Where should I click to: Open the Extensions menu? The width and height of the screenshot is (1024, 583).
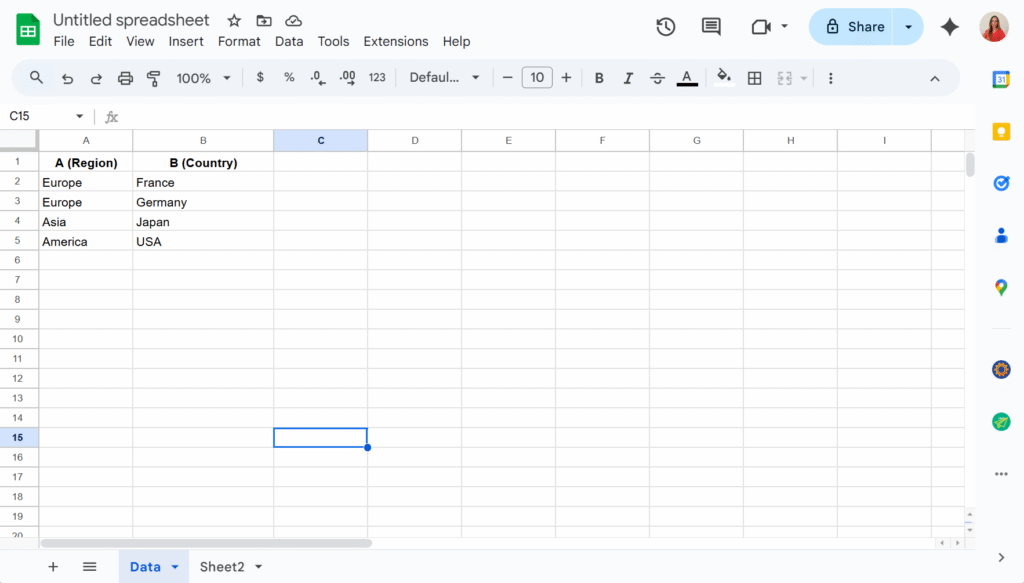point(396,41)
